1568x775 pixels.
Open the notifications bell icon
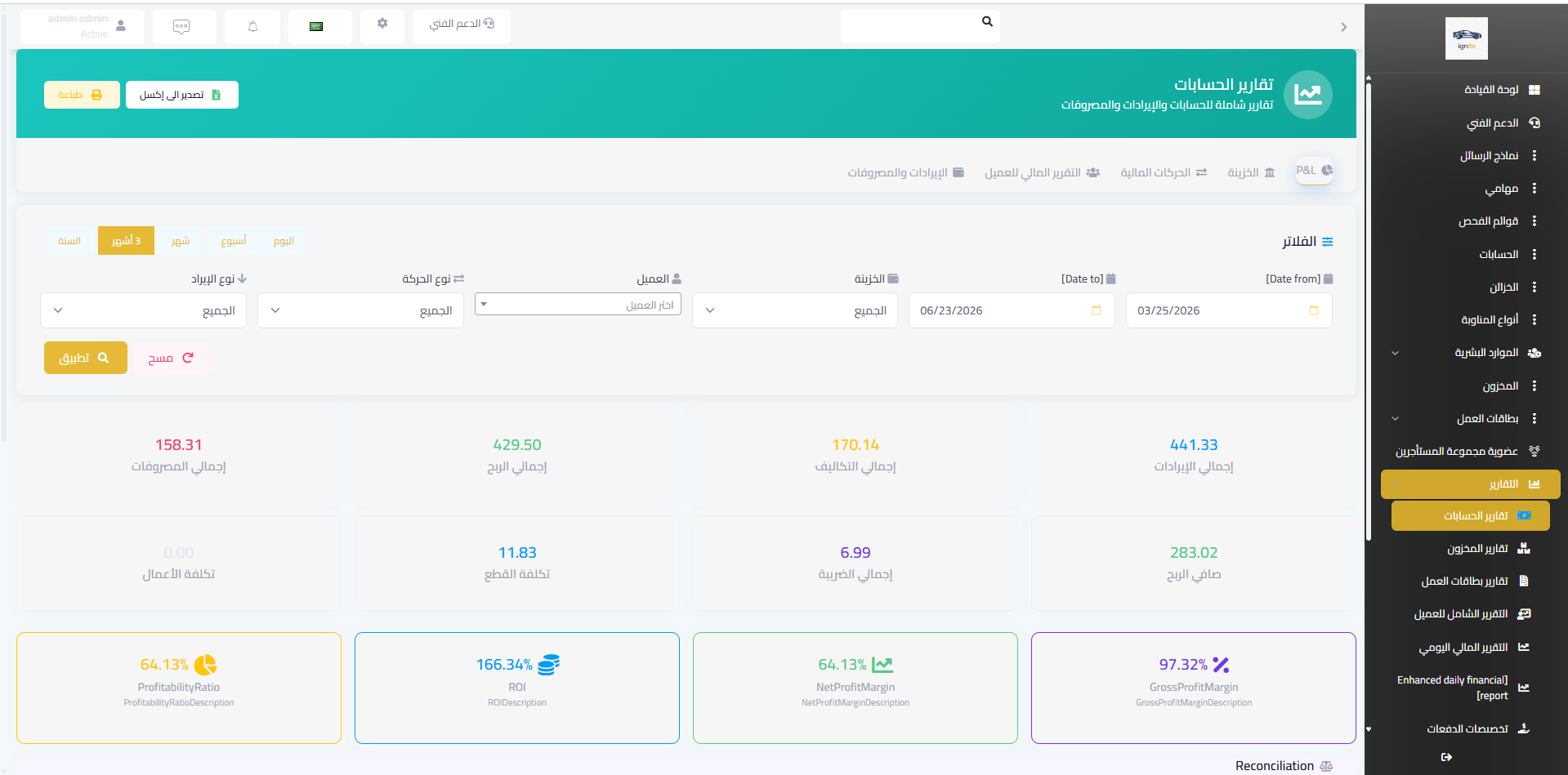252,27
